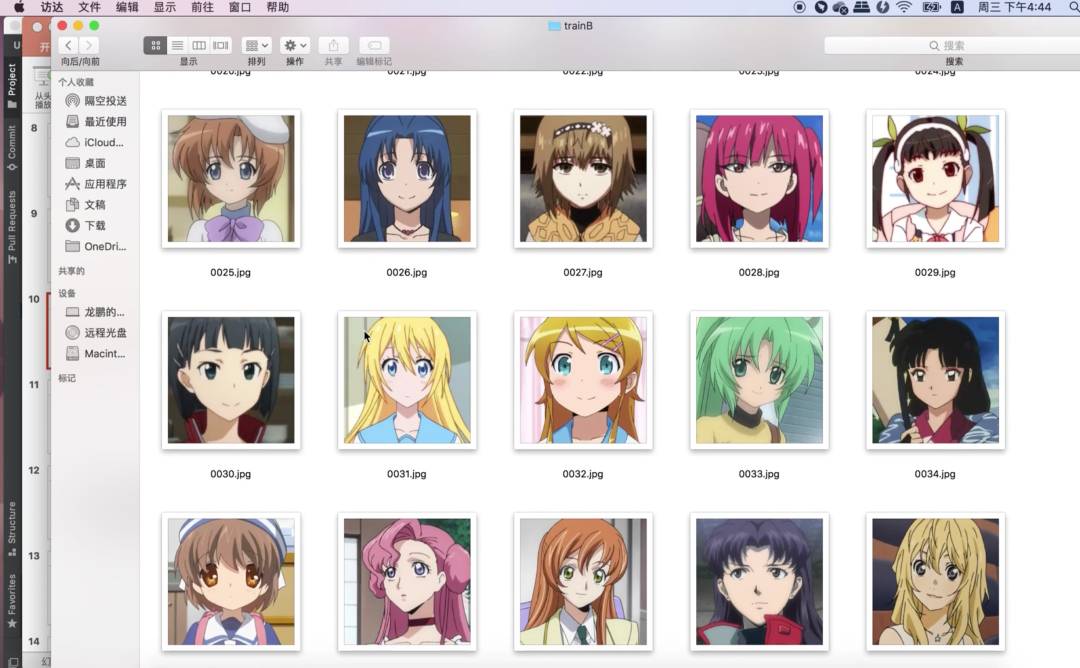Open iCloud Drive in the sidebar

click(96, 143)
